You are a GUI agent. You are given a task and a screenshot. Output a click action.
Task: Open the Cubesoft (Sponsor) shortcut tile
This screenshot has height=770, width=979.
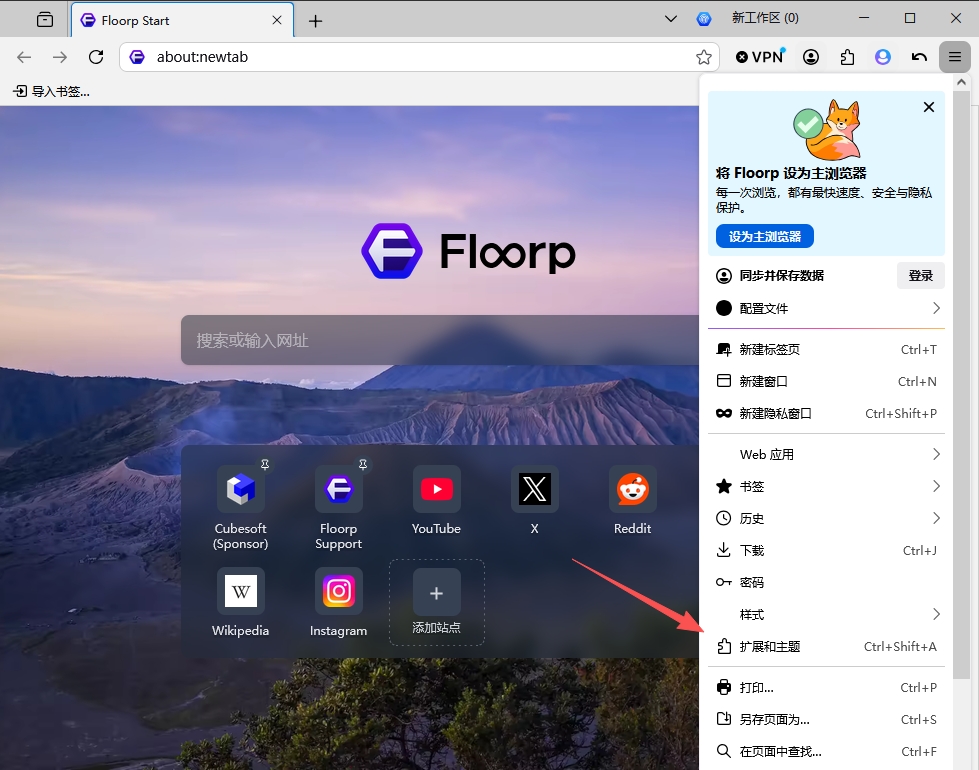pos(240,509)
